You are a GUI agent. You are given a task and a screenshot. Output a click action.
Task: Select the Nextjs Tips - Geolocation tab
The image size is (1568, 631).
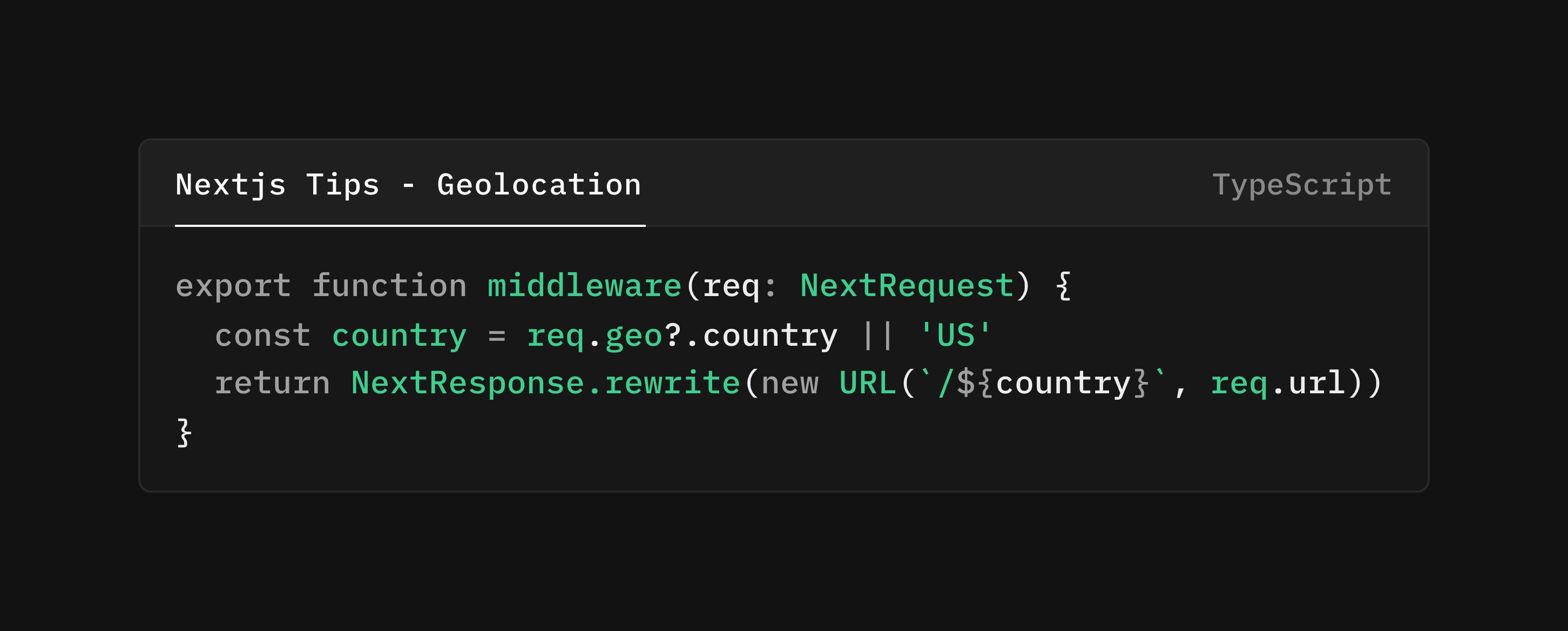coord(408,185)
